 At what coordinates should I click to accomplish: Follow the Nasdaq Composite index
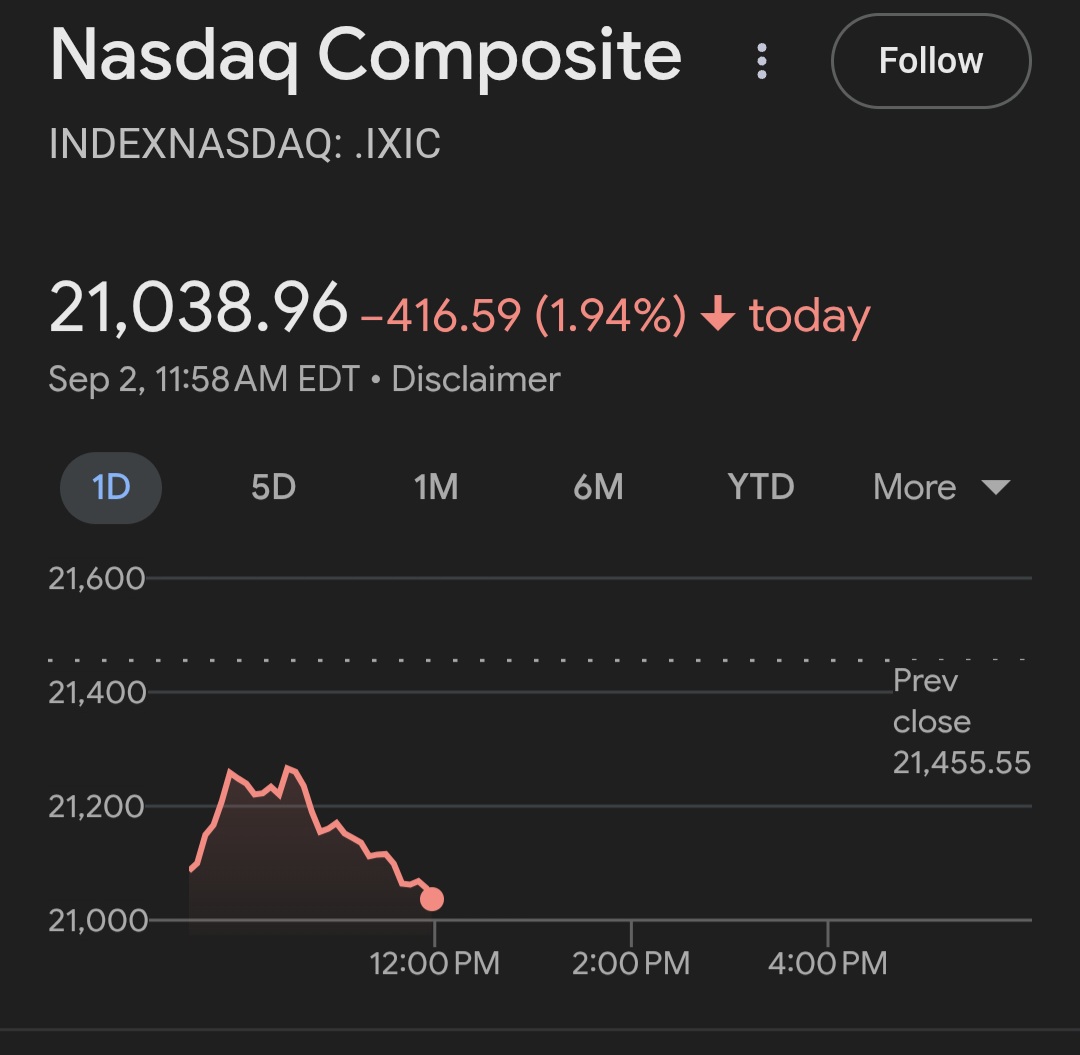930,61
